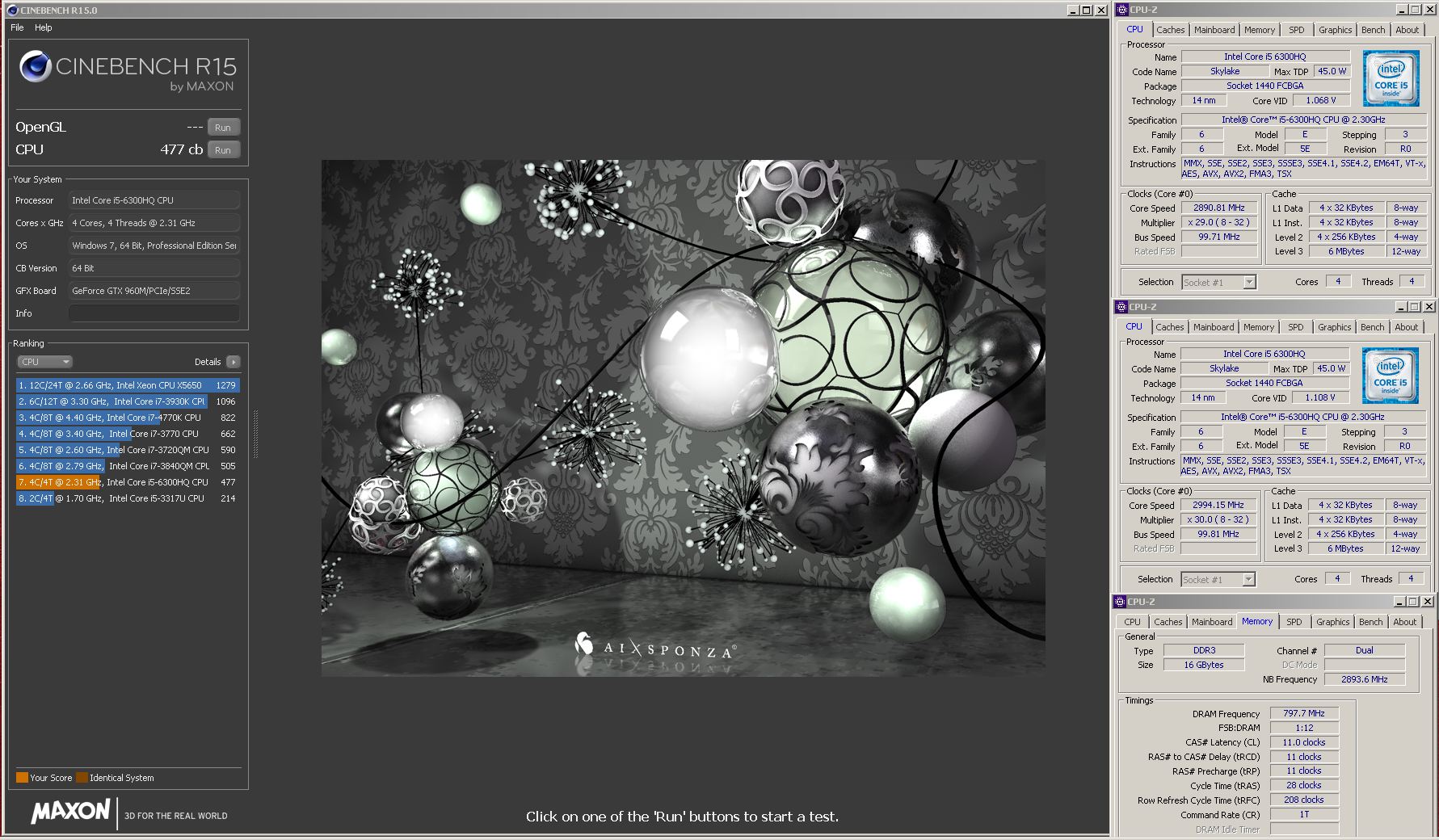Click the middle CPU-Z title bar icon
This screenshot has height=840, width=1439.
pyautogui.click(x=1121, y=307)
